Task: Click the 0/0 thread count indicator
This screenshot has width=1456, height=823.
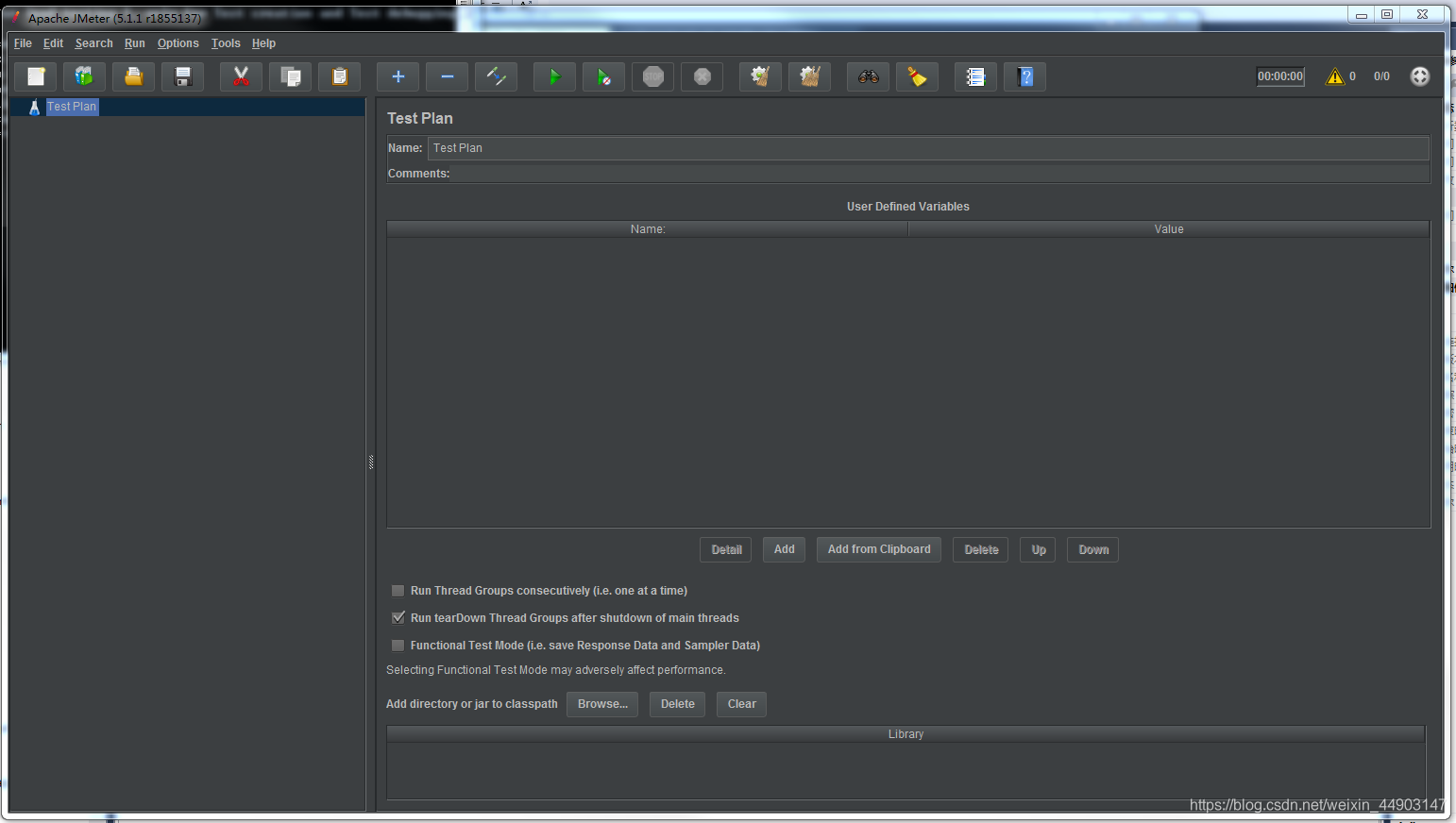Action: [x=1381, y=76]
